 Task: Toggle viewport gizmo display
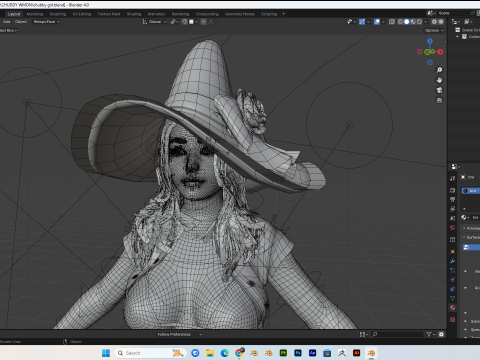point(362,22)
